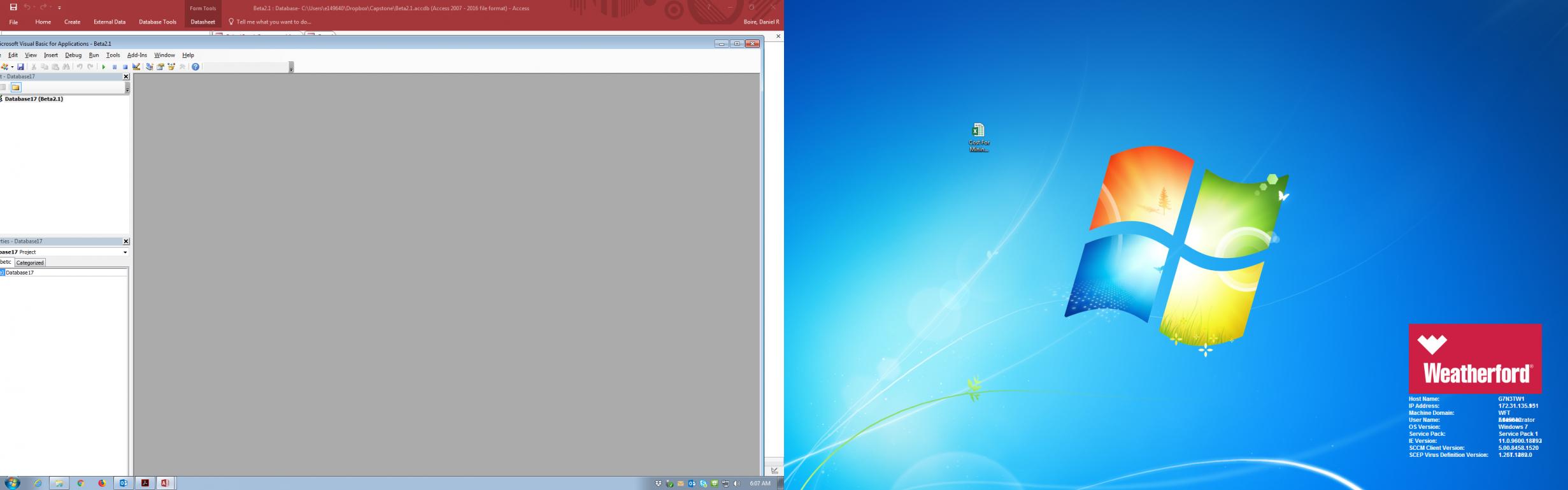Open the External Data ribbon tab
This screenshot has width=1568, height=490.
[110, 22]
